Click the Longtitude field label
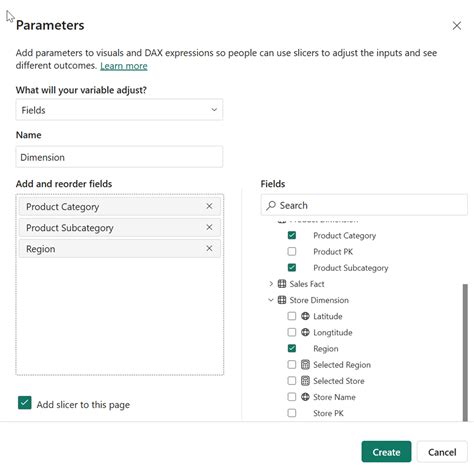Viewport: 474px width, 474px height. (333, 333)
